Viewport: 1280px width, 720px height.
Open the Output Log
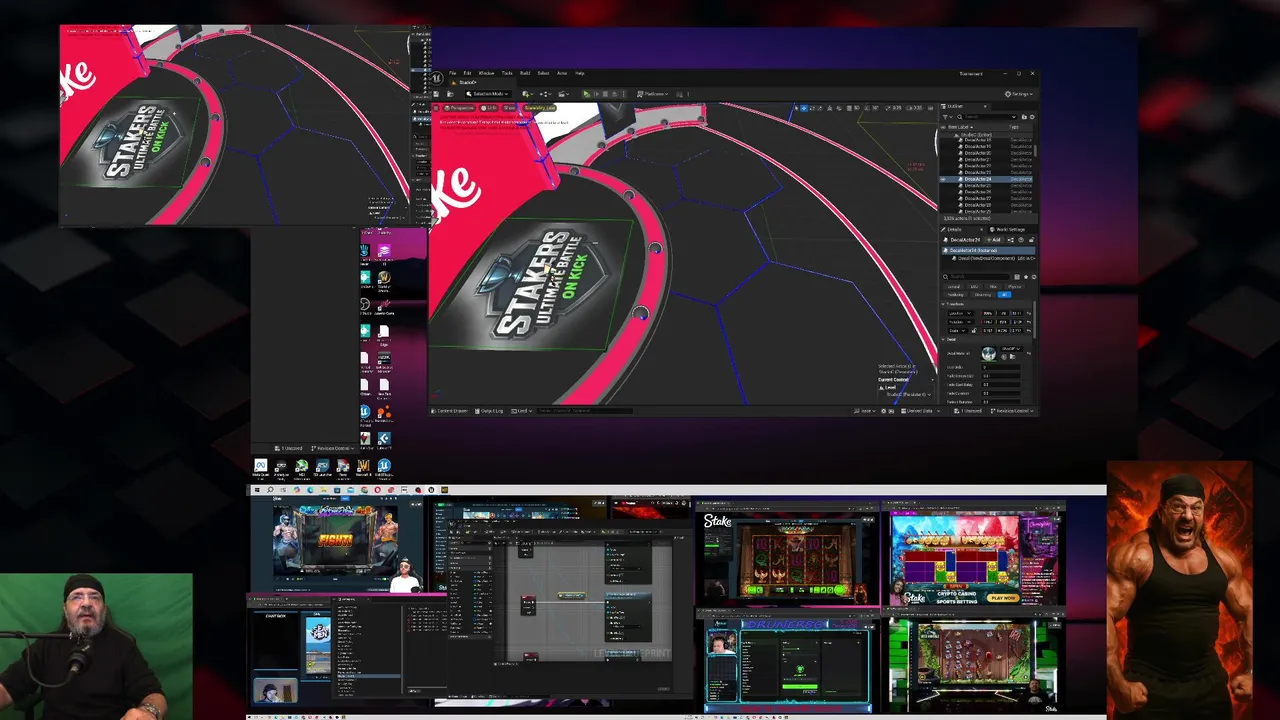coord(489,411)
